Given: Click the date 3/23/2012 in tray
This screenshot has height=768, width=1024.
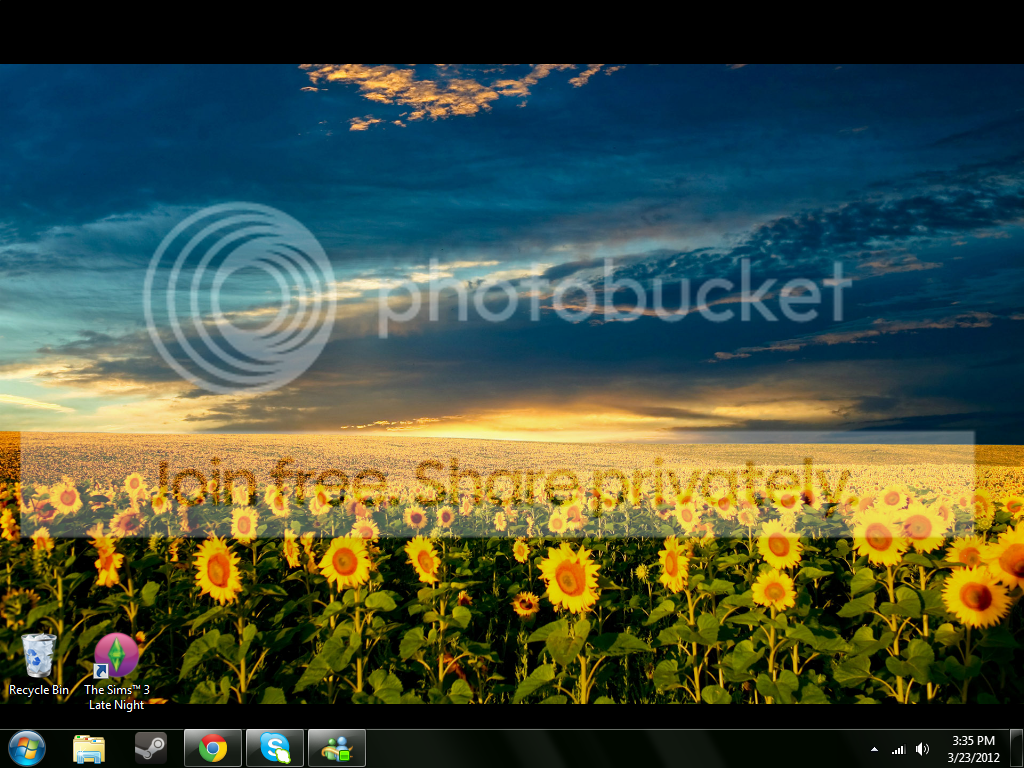Looking at the screenshot, I should point(973,758).
